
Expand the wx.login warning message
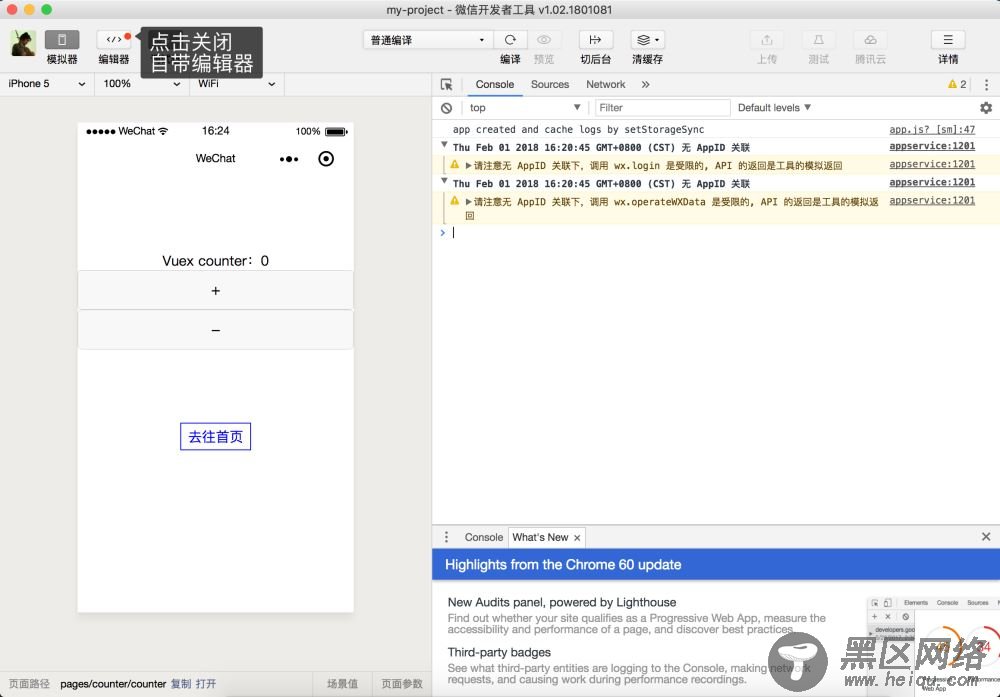pyautogui.click(x=469, y=166)
